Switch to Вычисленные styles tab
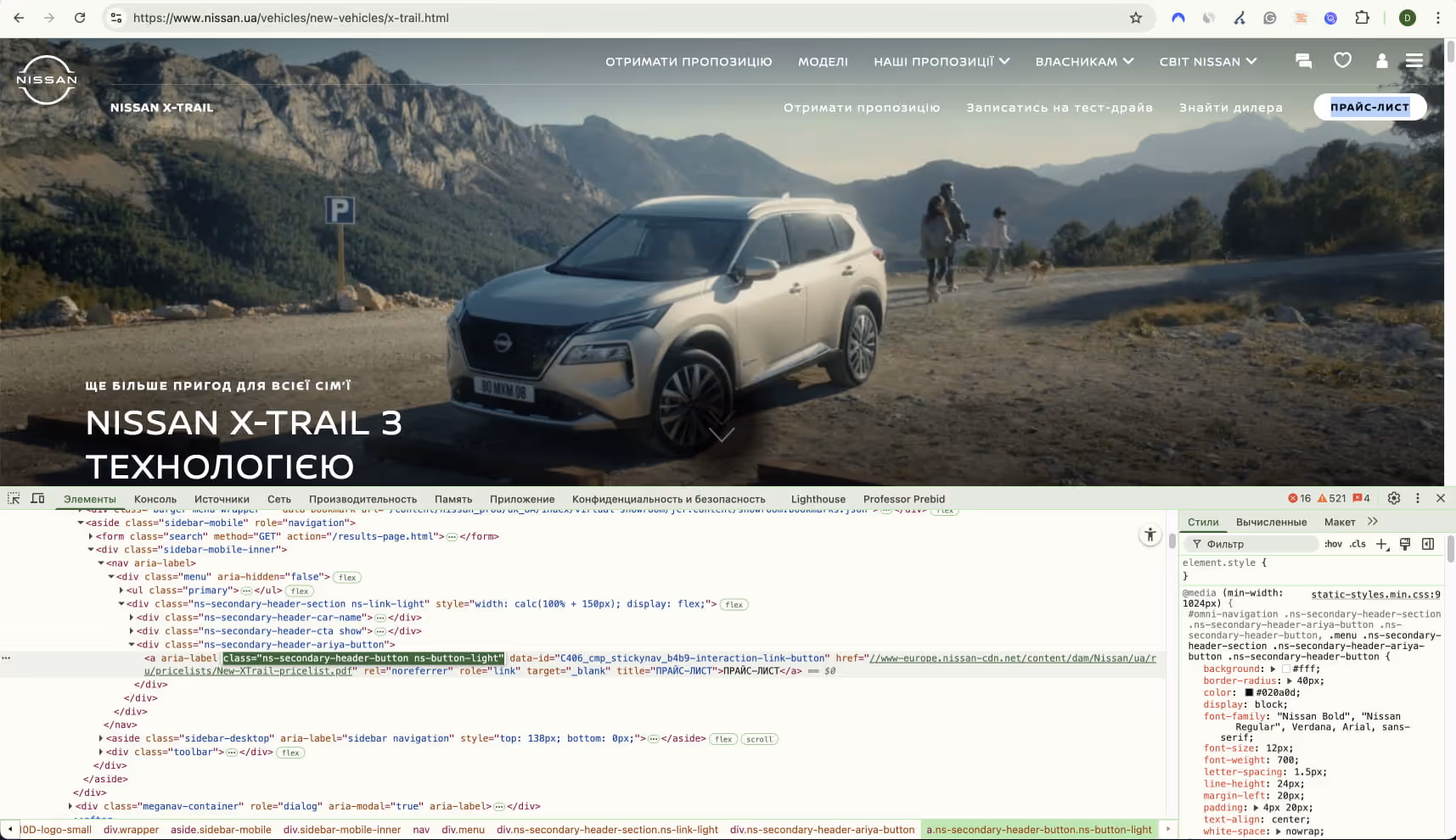 coord(1271,522)
